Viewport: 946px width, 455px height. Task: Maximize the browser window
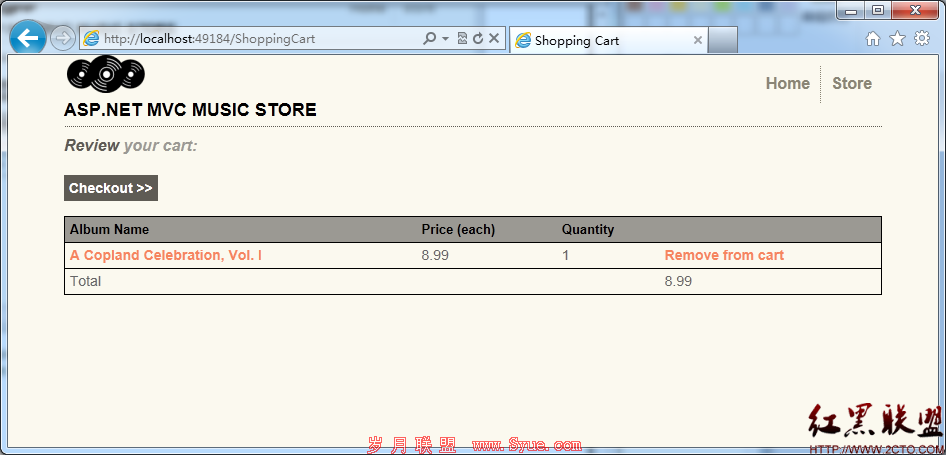(x=878, y=10)
